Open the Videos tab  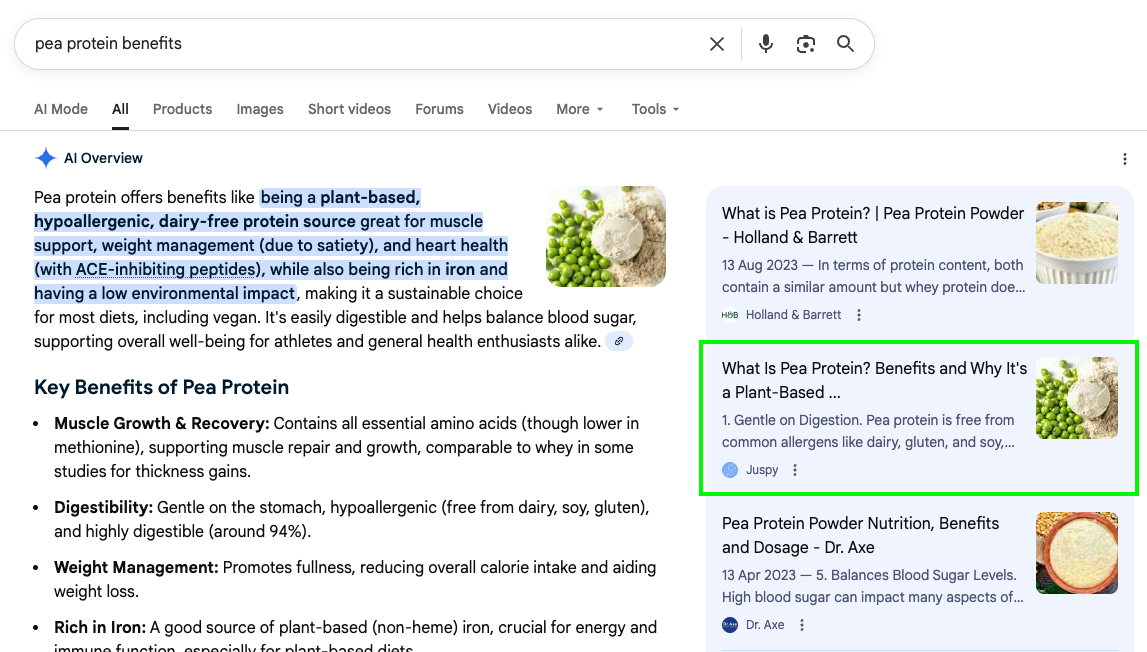[510, 109]
